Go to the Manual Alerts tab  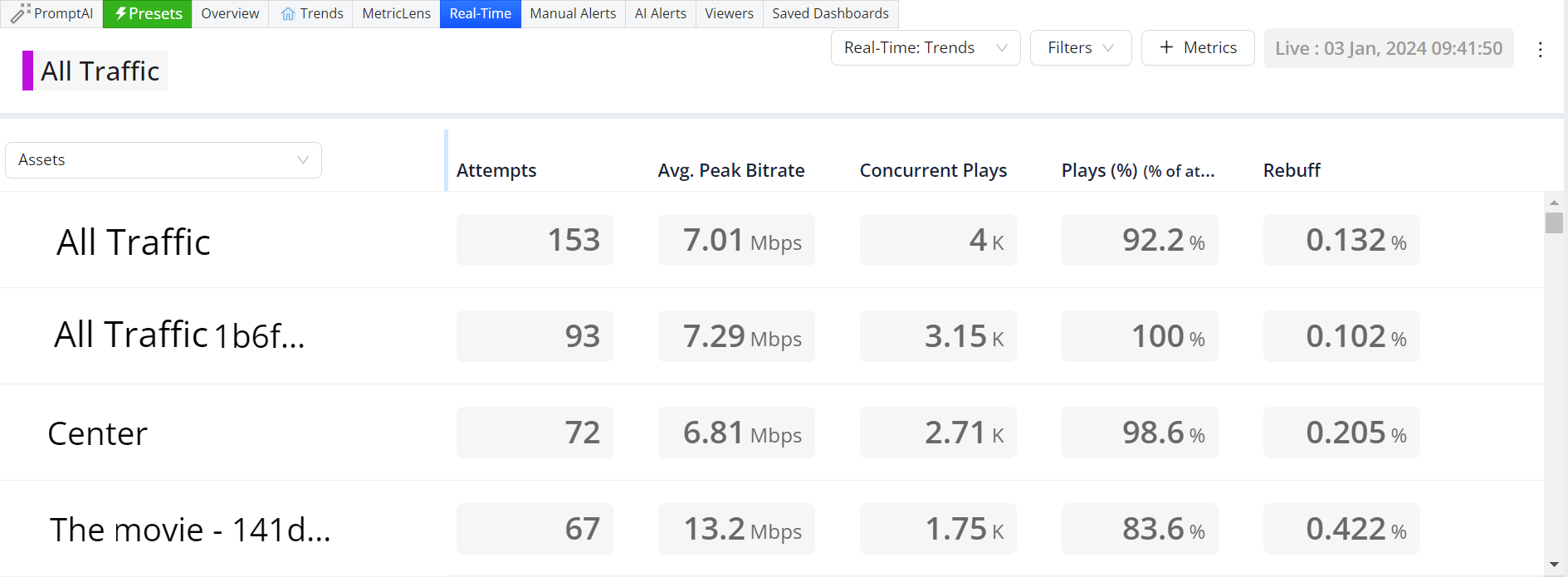click(x=573, y=14)
